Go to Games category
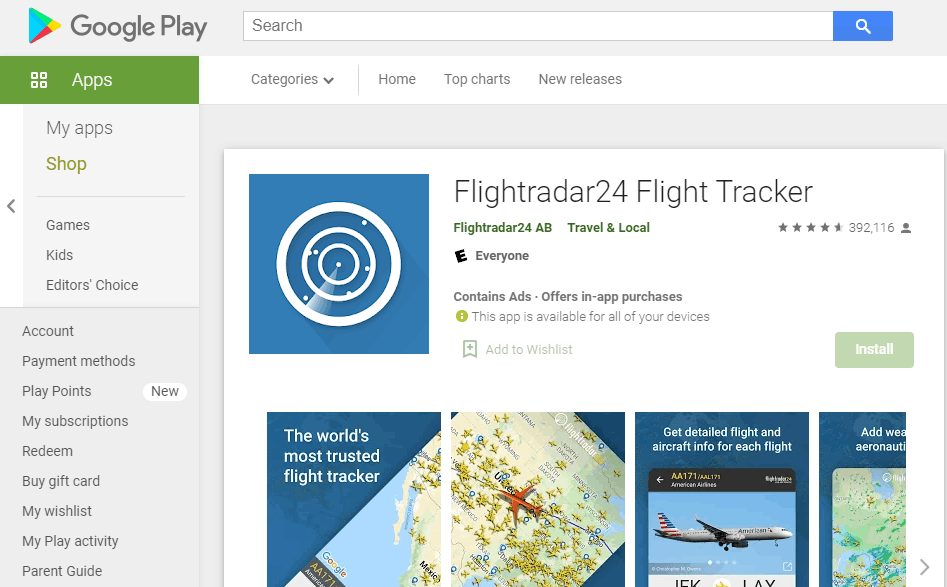The height and width of the screenshot is (587, 947). coord(68,225)
